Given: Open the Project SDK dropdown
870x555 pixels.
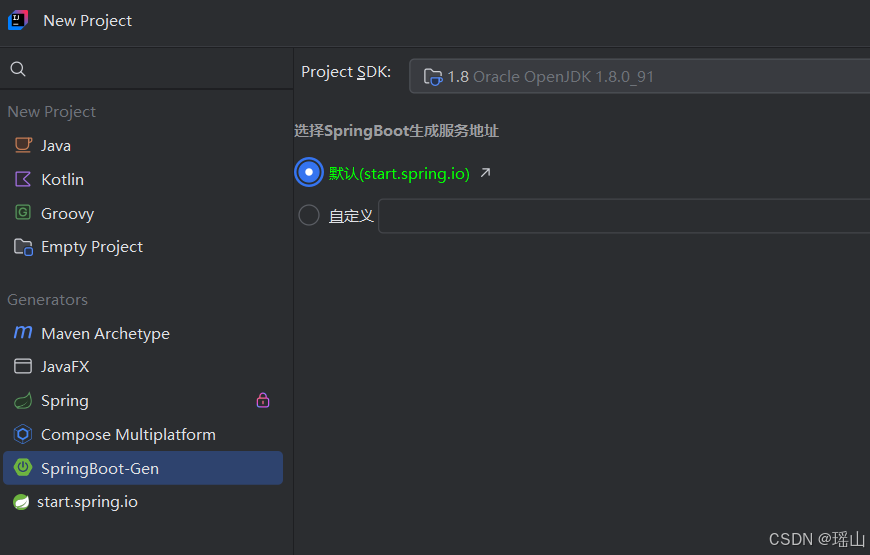Looking at the screenshot, I should click(x=639, y=76).
